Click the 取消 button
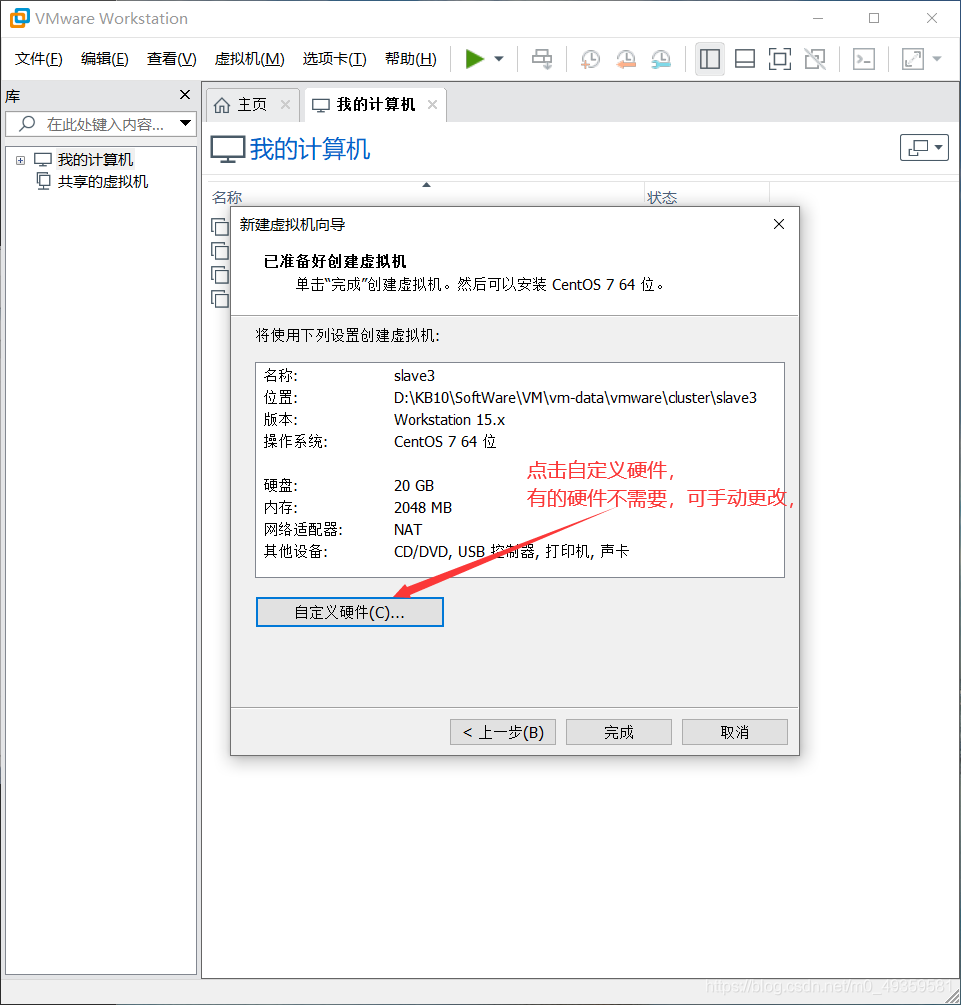Image resolution: width=961 pixels, height=1005 pixels. pyautogui.click(x=735, y=732)
